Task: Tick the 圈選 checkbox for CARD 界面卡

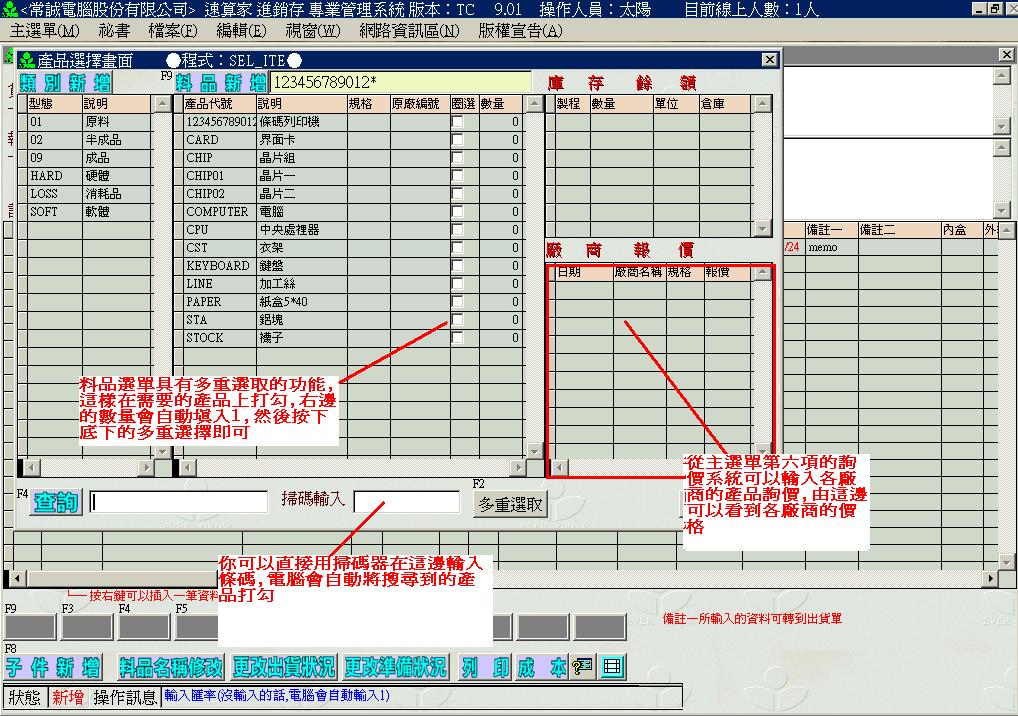Action: click(457, 140)
